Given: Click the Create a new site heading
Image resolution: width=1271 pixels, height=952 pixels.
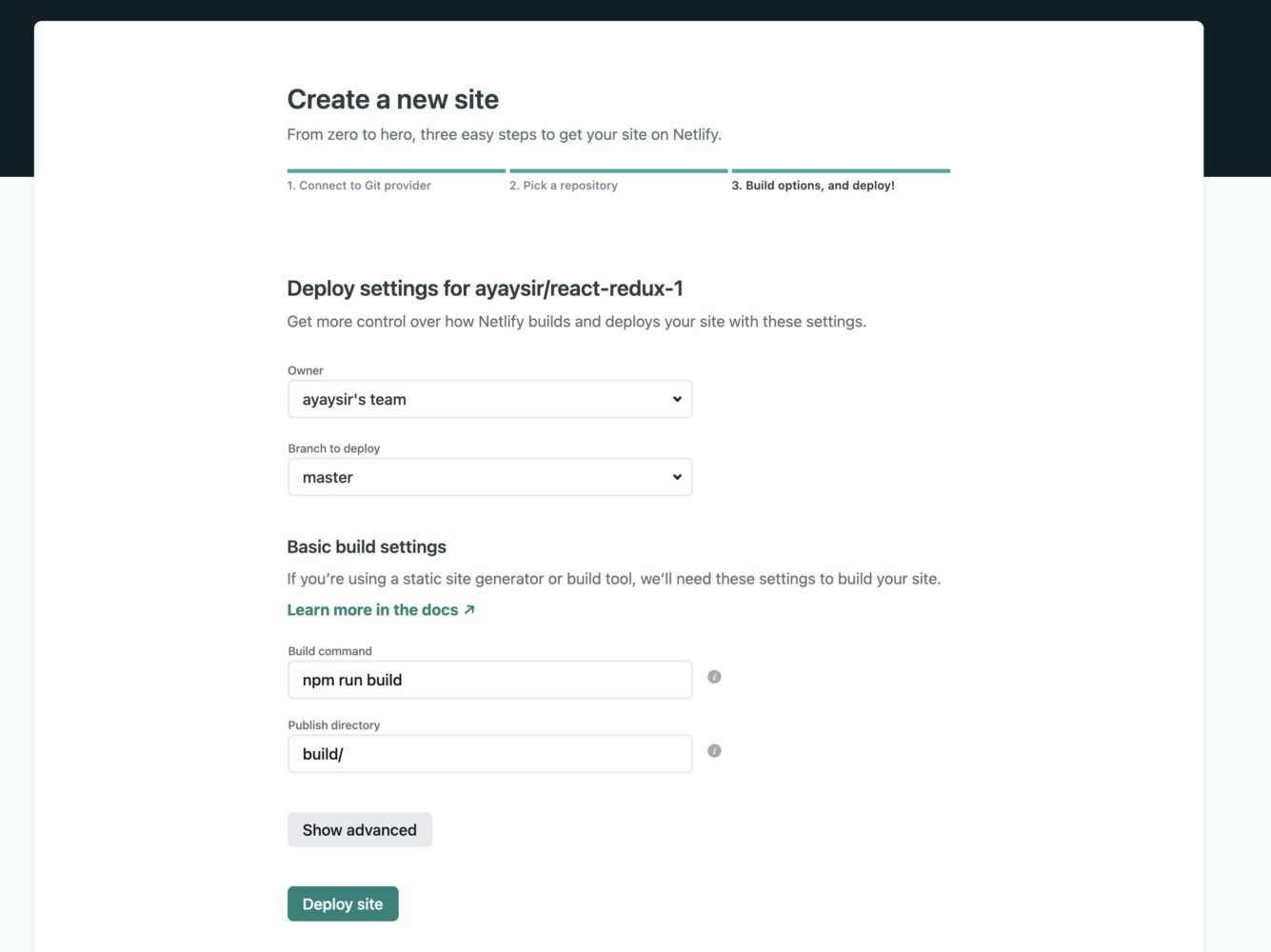Looking at the screenshot, I should tap(393, 100).
